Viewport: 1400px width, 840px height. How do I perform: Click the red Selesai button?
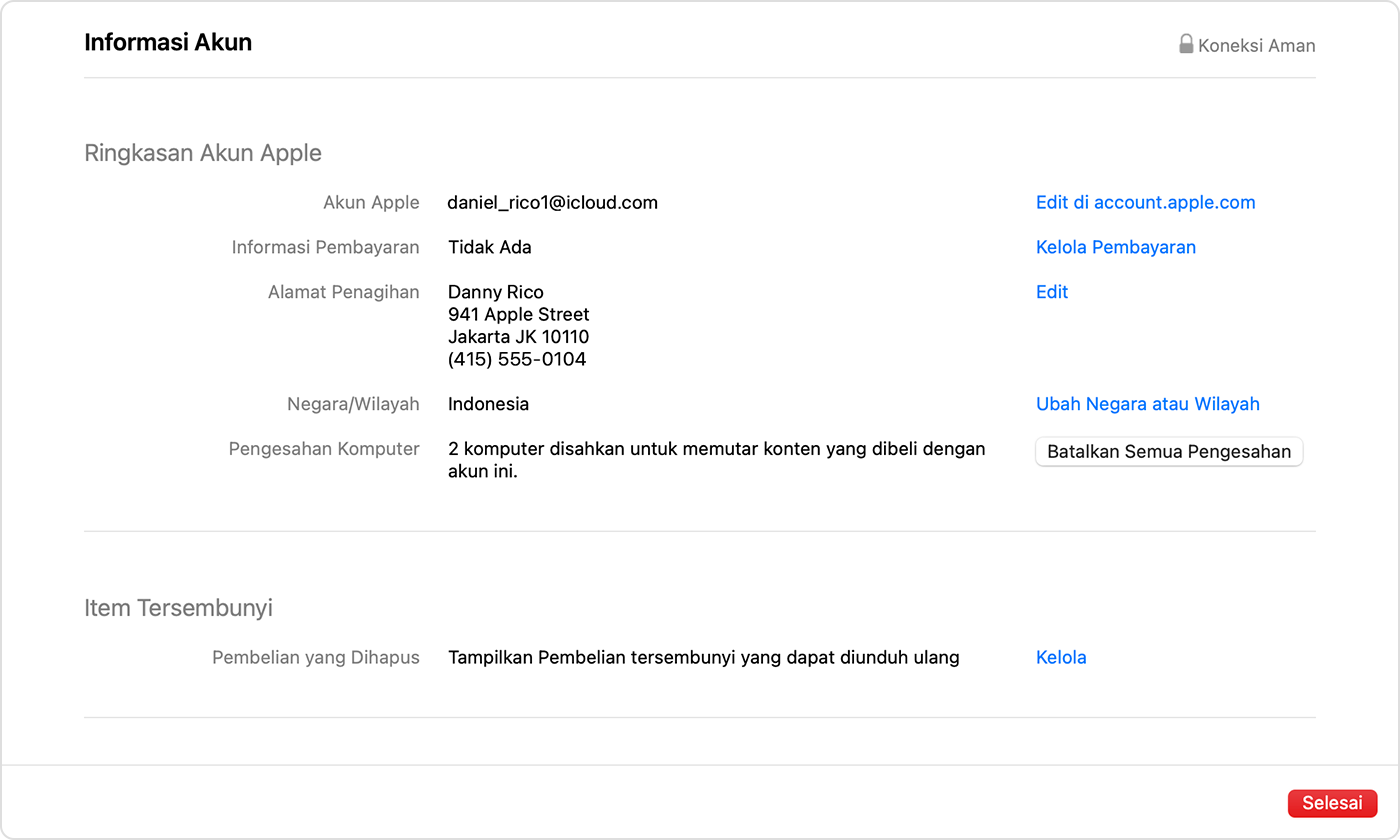[x=1332, y=803]
